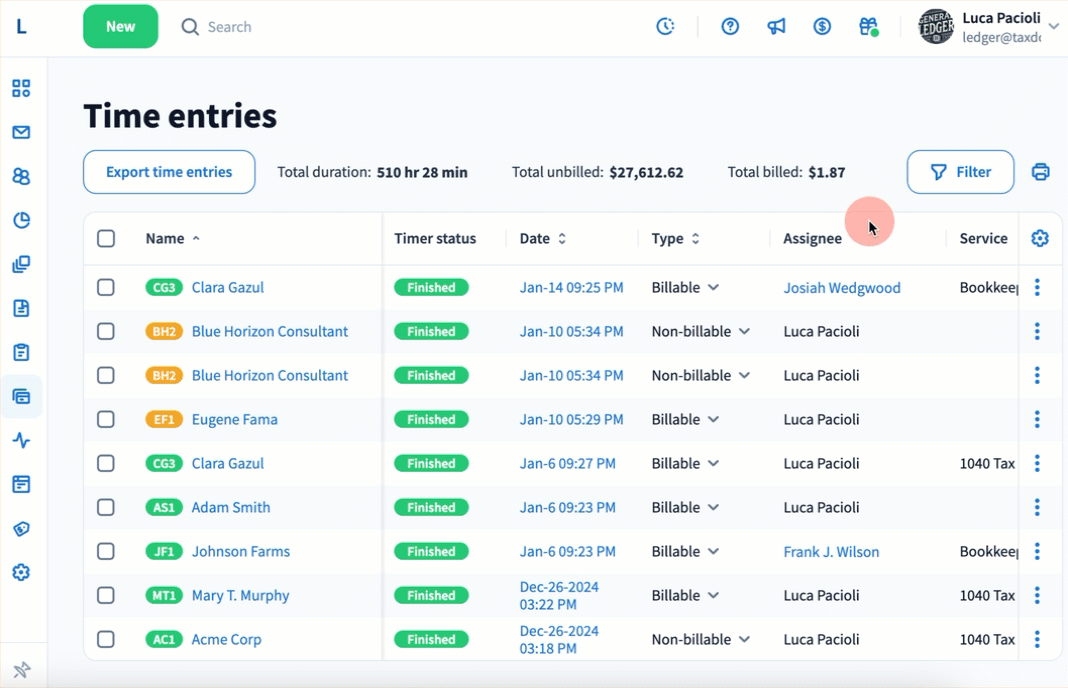Open the gift rewards icon
The width and height of the screenshot is (1068, 688).
(868, 27)
